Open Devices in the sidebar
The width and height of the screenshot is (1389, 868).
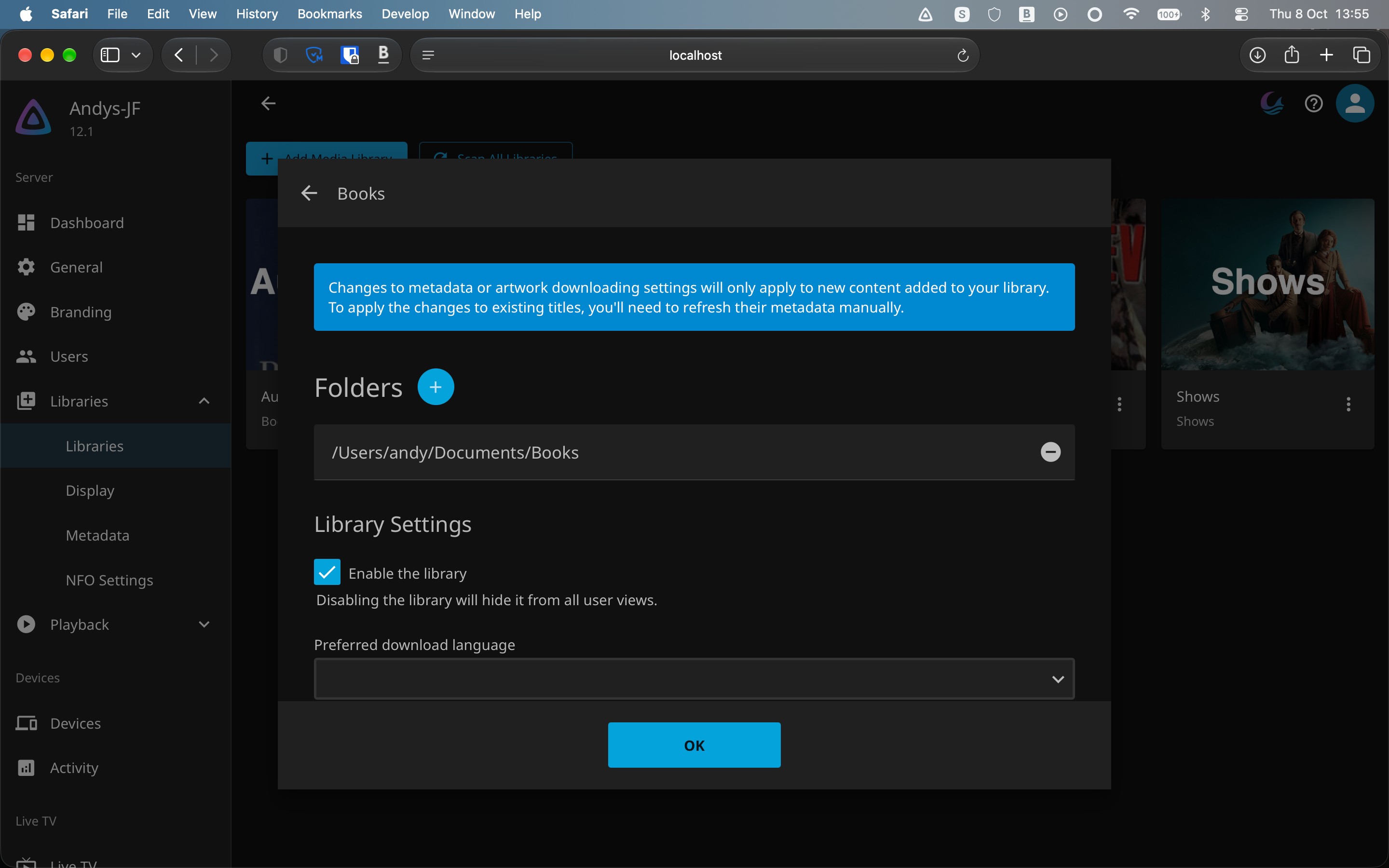click(115, 723)
